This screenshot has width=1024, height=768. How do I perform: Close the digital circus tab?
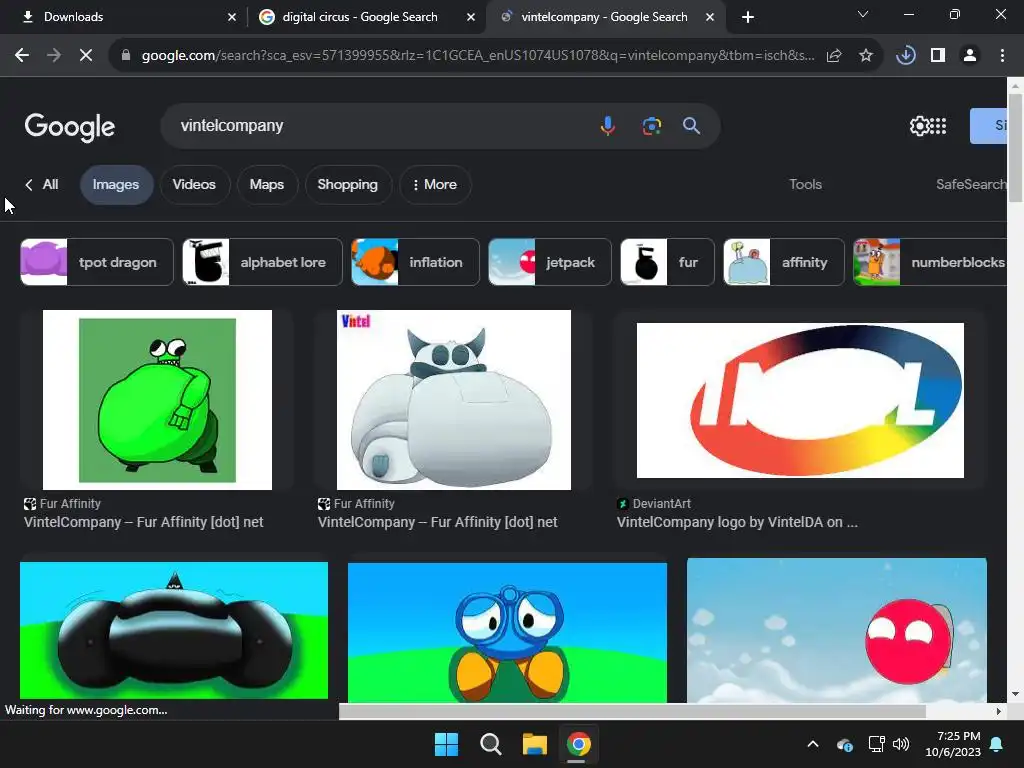[471, 17]
